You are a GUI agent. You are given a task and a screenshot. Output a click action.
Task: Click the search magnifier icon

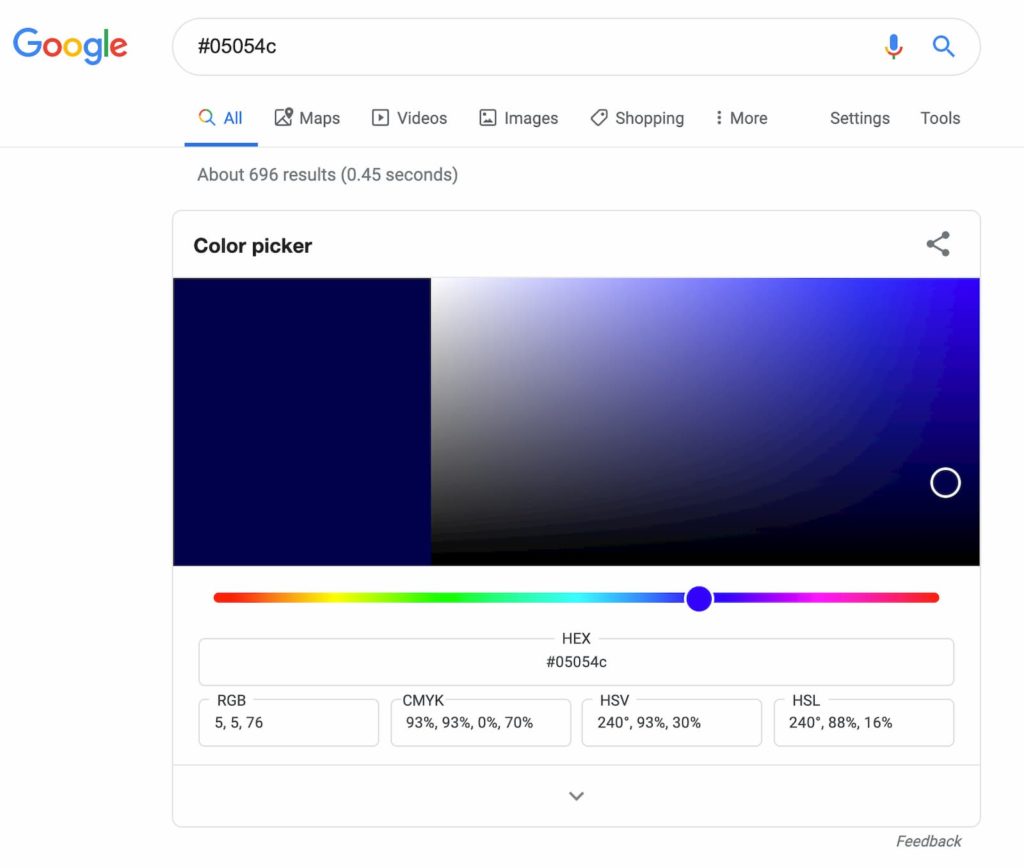point(943,46)
